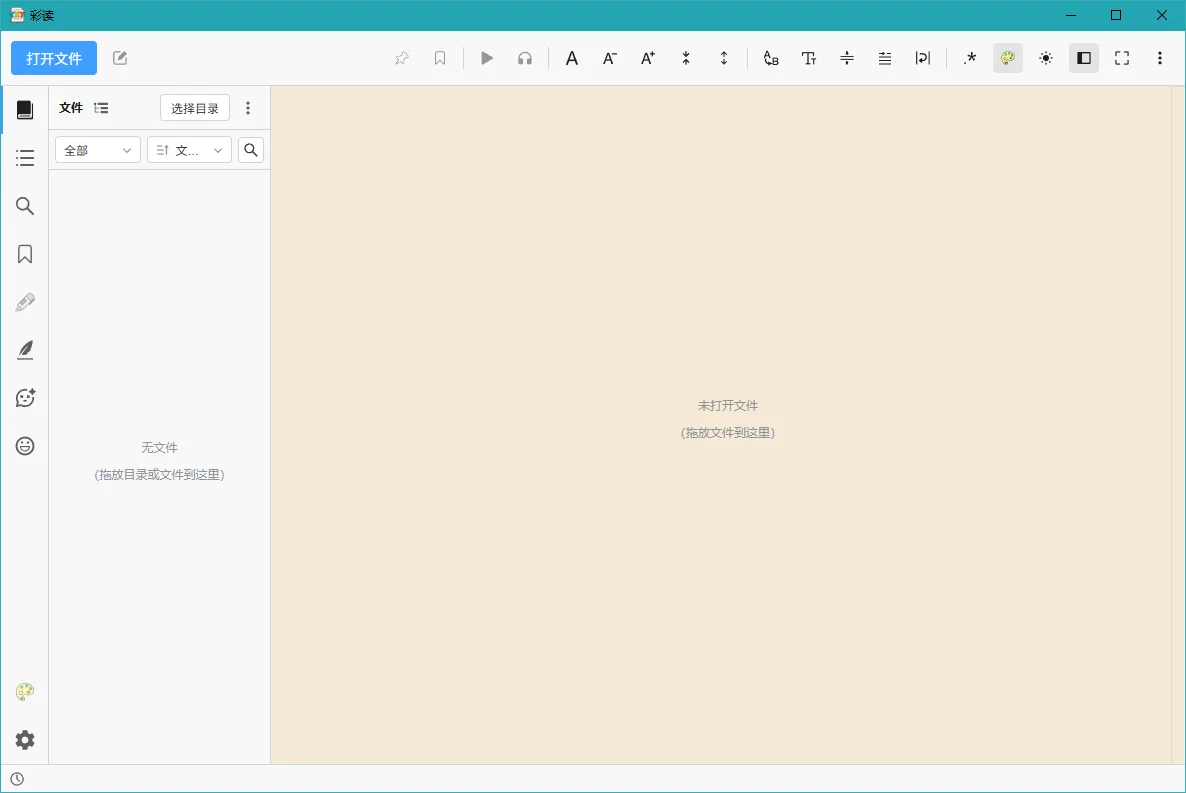Image resolution: width=1186 pixels, height=793 pixels.
Task: Toggle the color palette button in toolbar
Action: click(x=1007, y=58)
